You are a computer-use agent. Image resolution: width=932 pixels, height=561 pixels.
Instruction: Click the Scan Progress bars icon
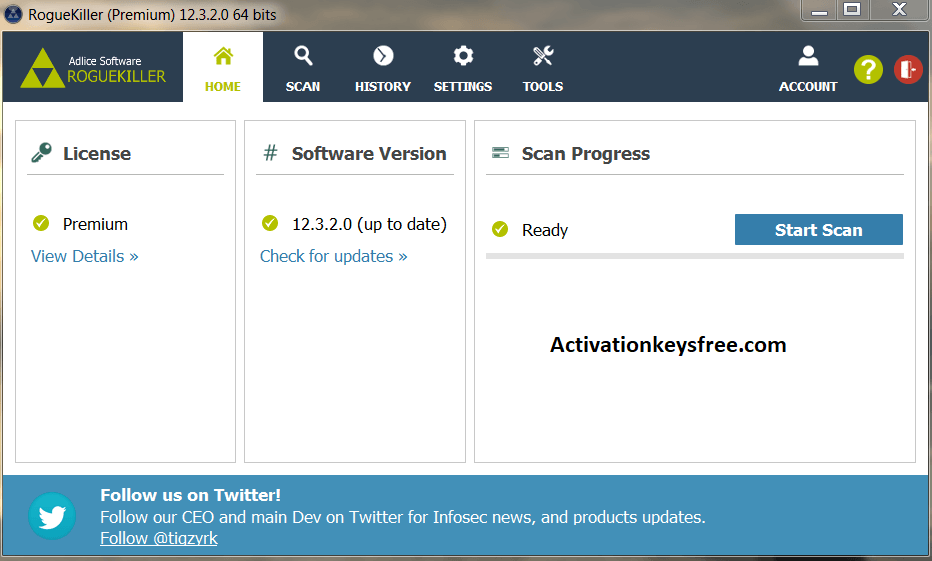pos(500,153)
